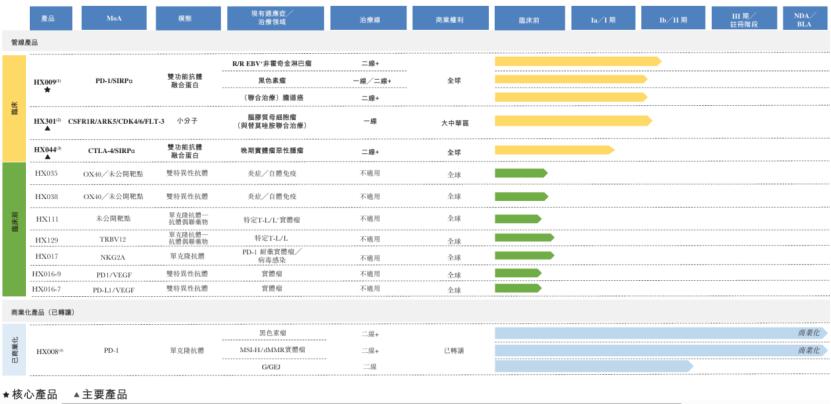Select the NDA/BLA stage header
Viewport: 831px width, 404px height.
coord(802,18)
